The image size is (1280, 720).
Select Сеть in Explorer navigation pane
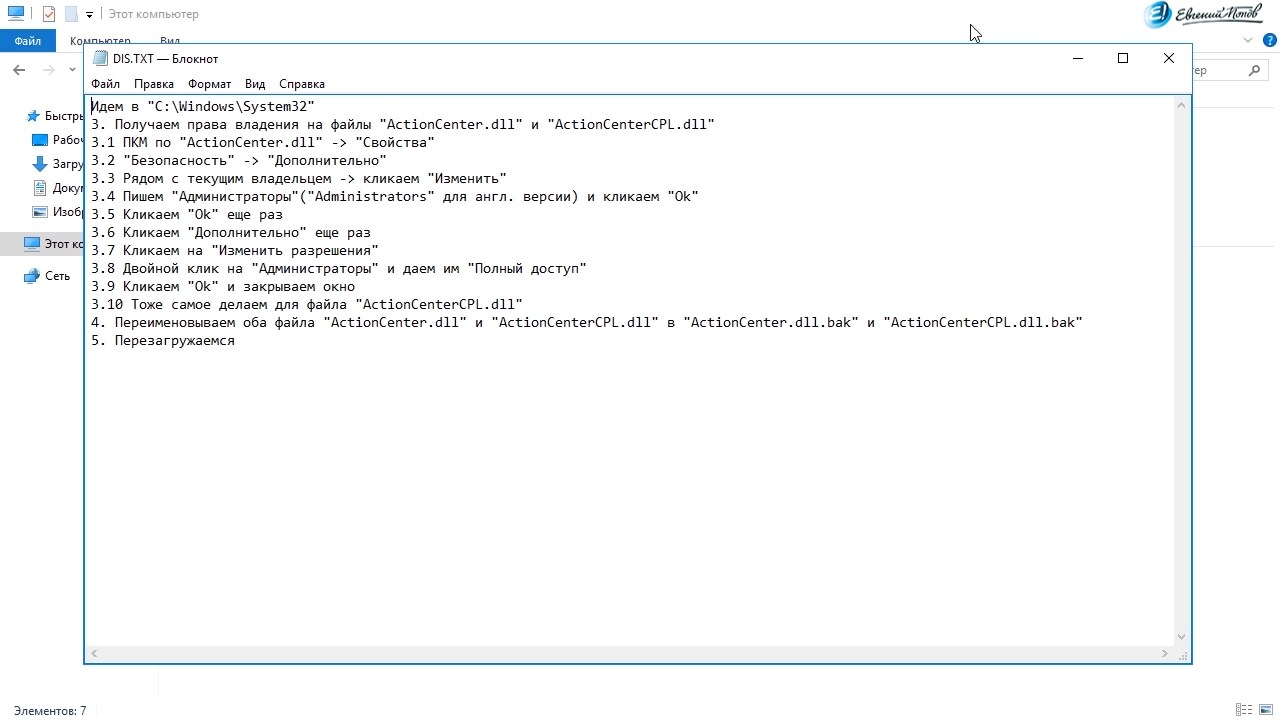(x=47, y=276)
